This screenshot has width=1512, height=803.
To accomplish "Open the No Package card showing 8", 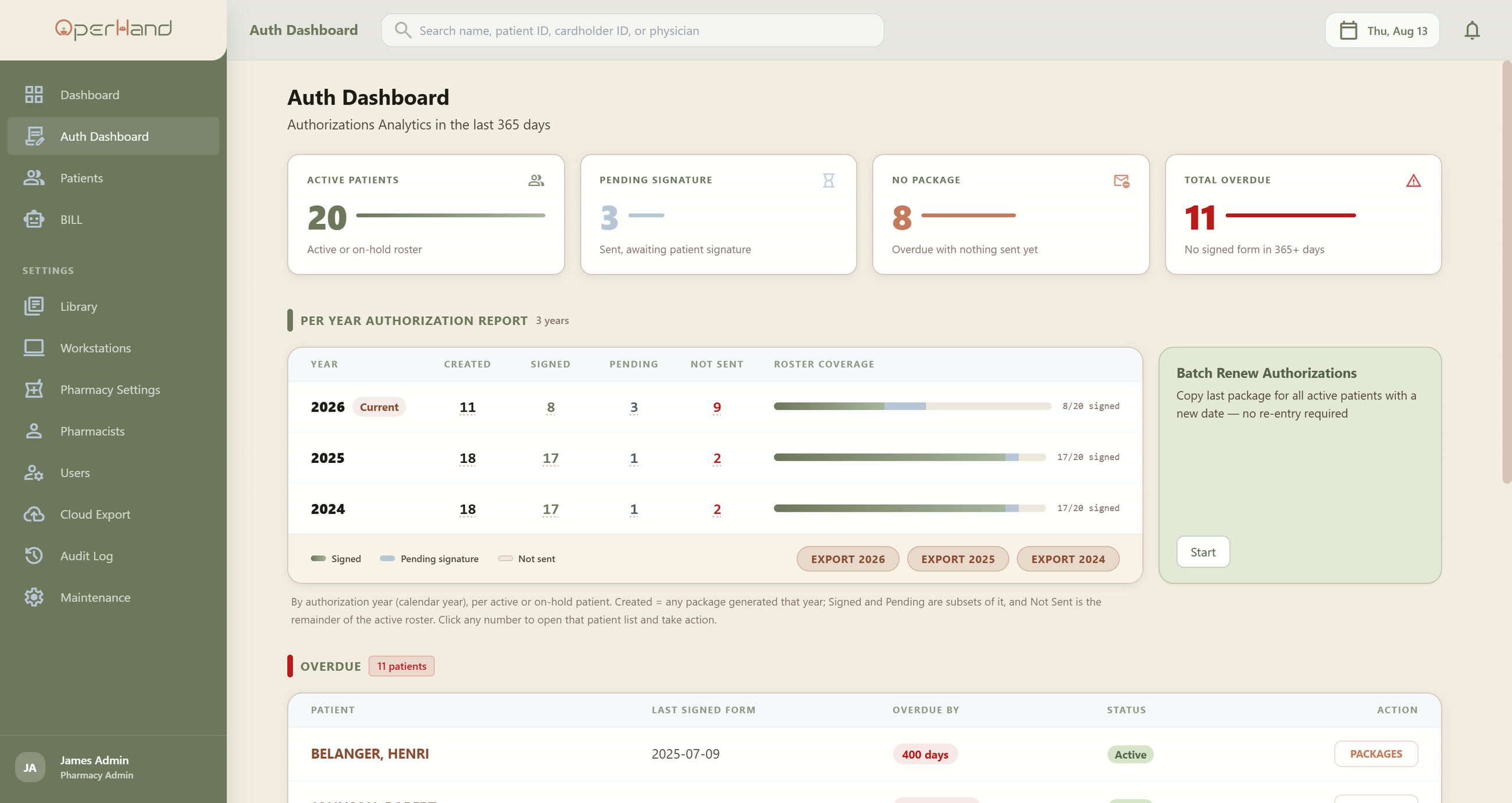I will pos(1011,214).
